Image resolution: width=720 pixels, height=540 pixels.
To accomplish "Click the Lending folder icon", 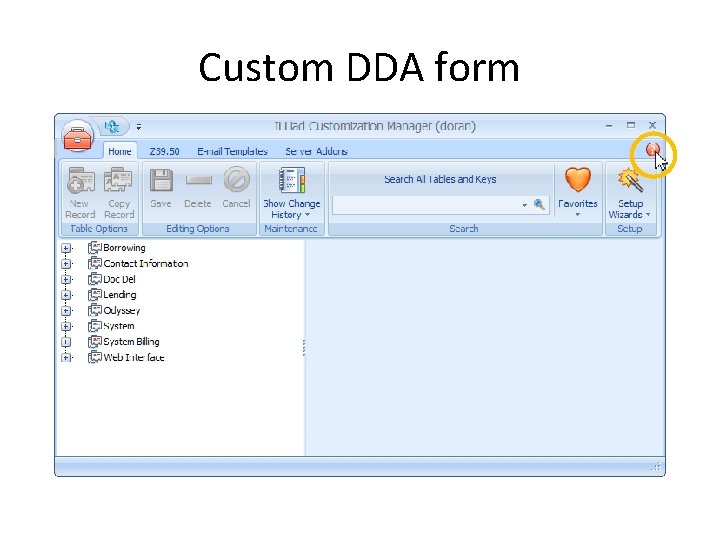I will coord(95,295).
